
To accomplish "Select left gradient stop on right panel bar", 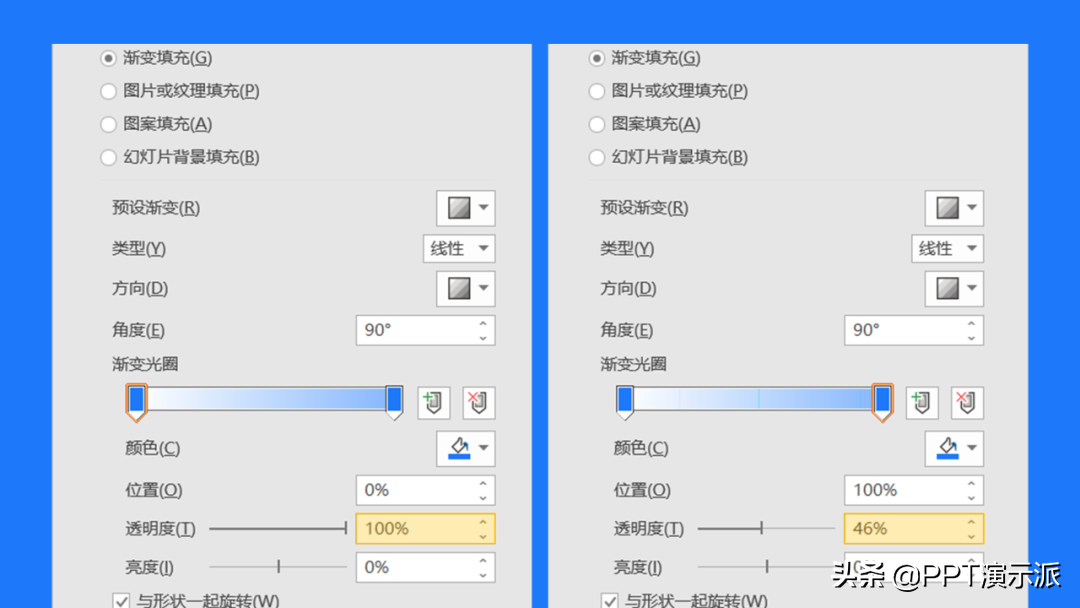I will tap(625, 402).
